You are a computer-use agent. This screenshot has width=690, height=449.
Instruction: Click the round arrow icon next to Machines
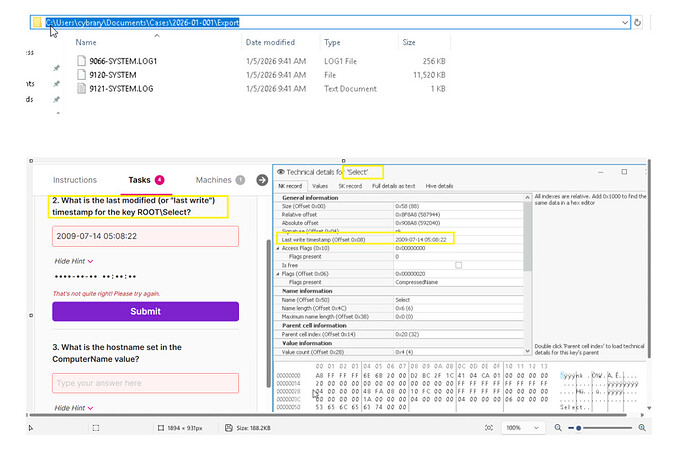[x=262, y=180]
